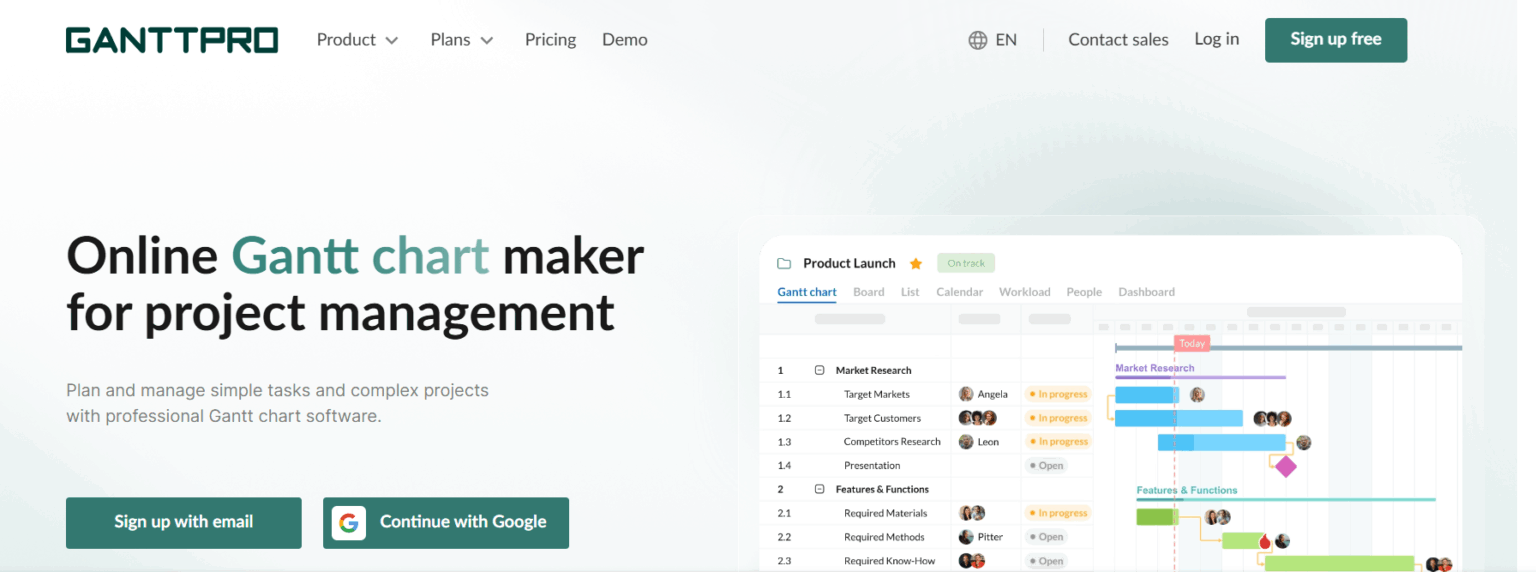Click the Required Methods task name
The height and width of the screenshot is (572, 1536).
coord(884,537)
